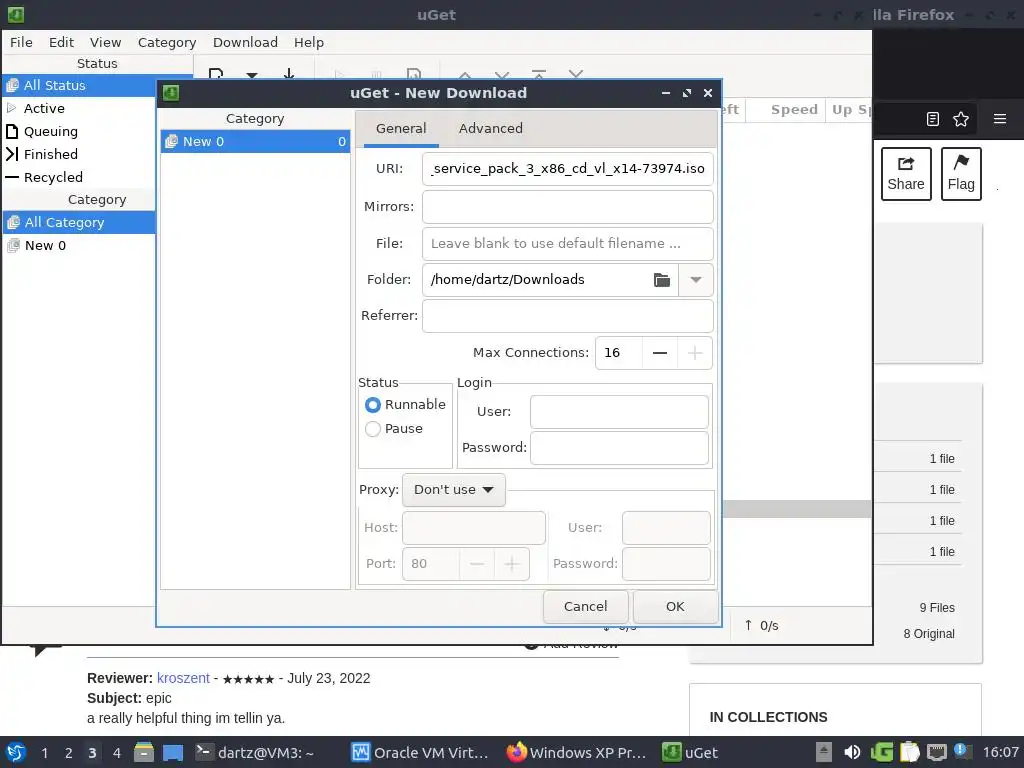Open the clipboard manager tray icon
Image resolution: width=1024 pixels, height=768 pixels.
(909, 752)
